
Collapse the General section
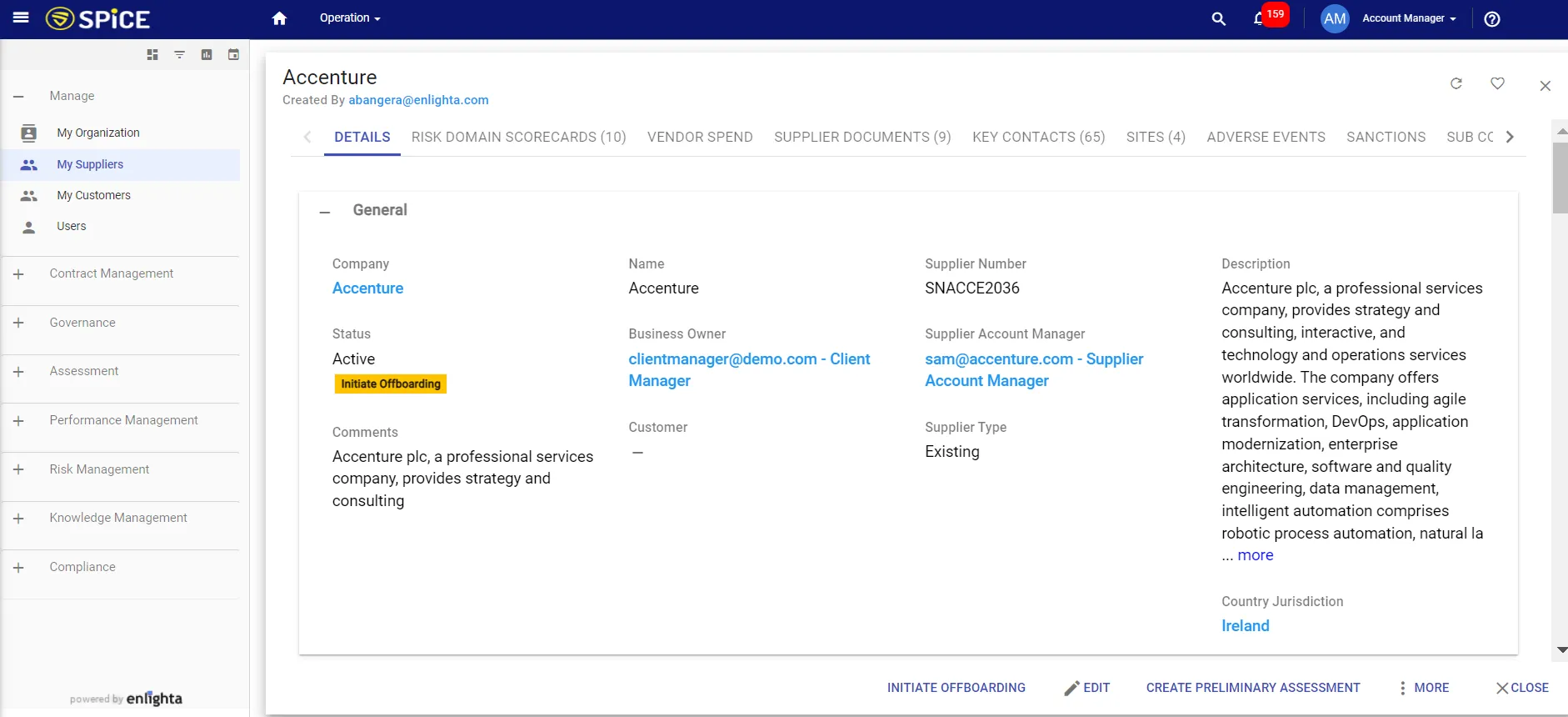click(325, 212)
